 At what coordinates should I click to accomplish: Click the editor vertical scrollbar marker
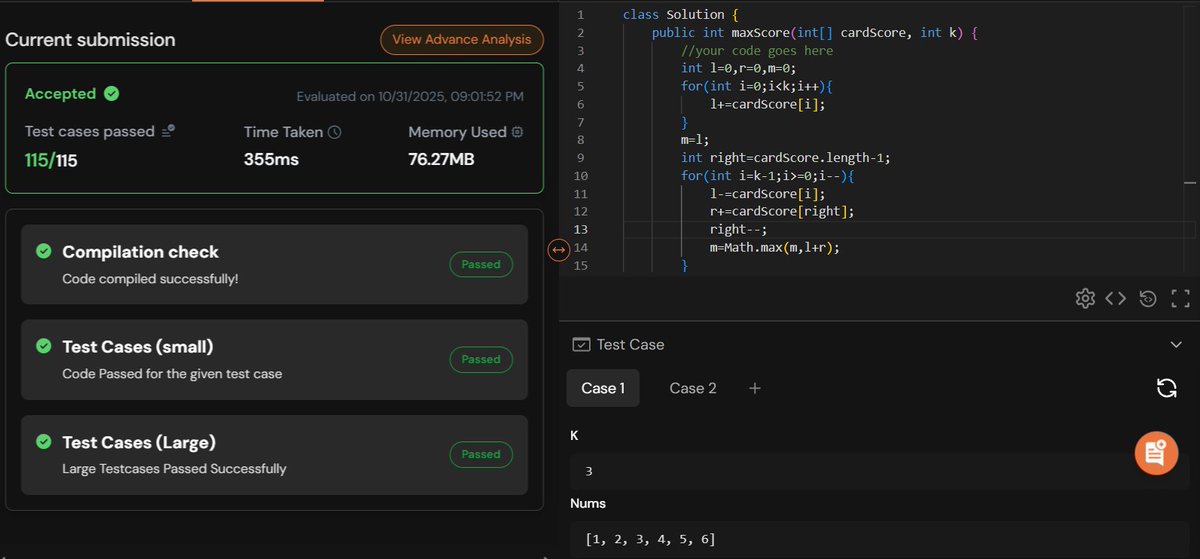pyautogui.click(x=1190, y=183)
